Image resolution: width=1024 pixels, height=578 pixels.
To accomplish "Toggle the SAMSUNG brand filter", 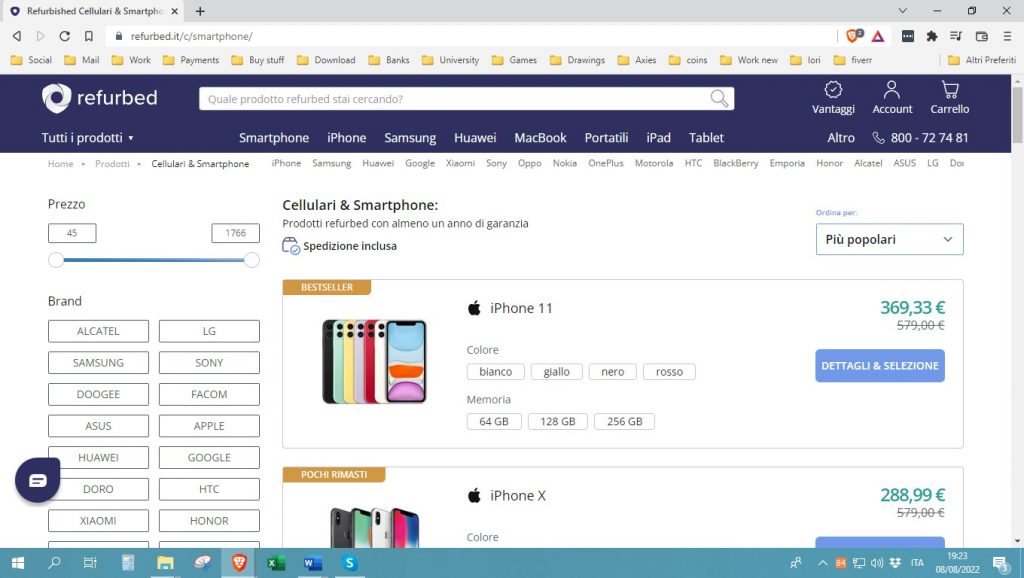I will coord(98,363).
